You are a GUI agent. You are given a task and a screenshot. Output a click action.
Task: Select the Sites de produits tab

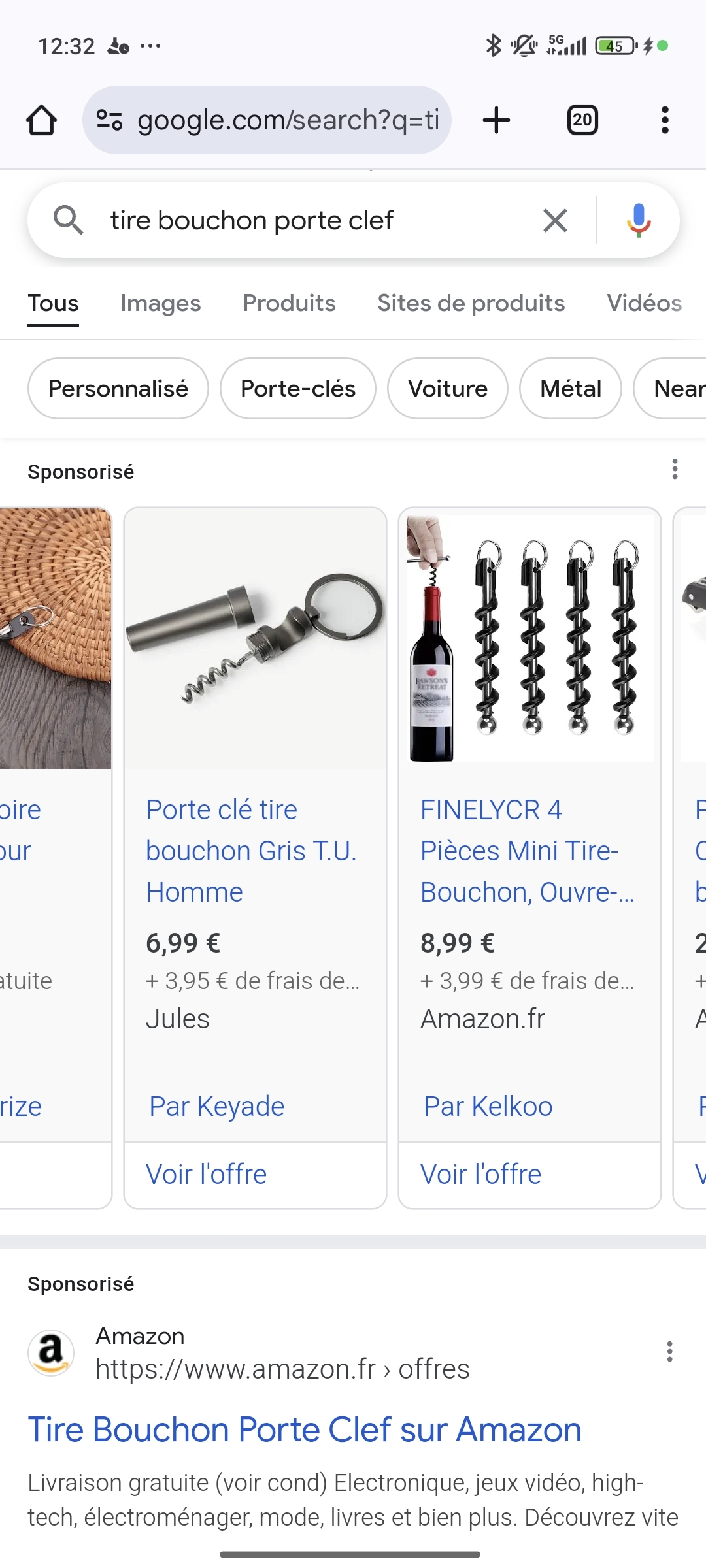471,303
